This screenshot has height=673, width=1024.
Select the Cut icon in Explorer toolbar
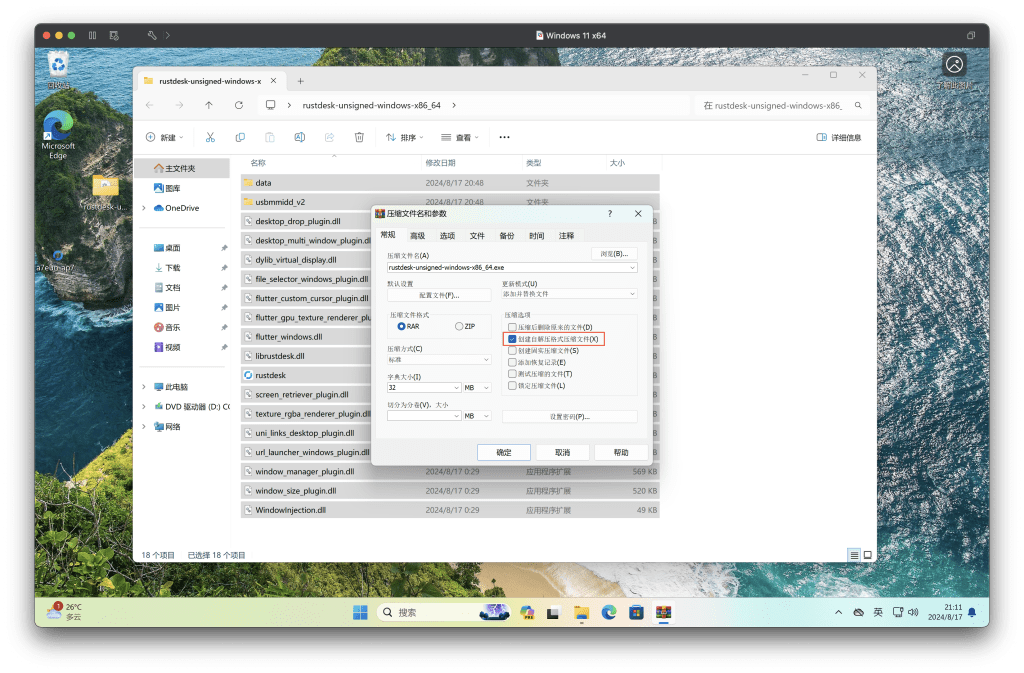pyautogui.click(x=210, y=137)
